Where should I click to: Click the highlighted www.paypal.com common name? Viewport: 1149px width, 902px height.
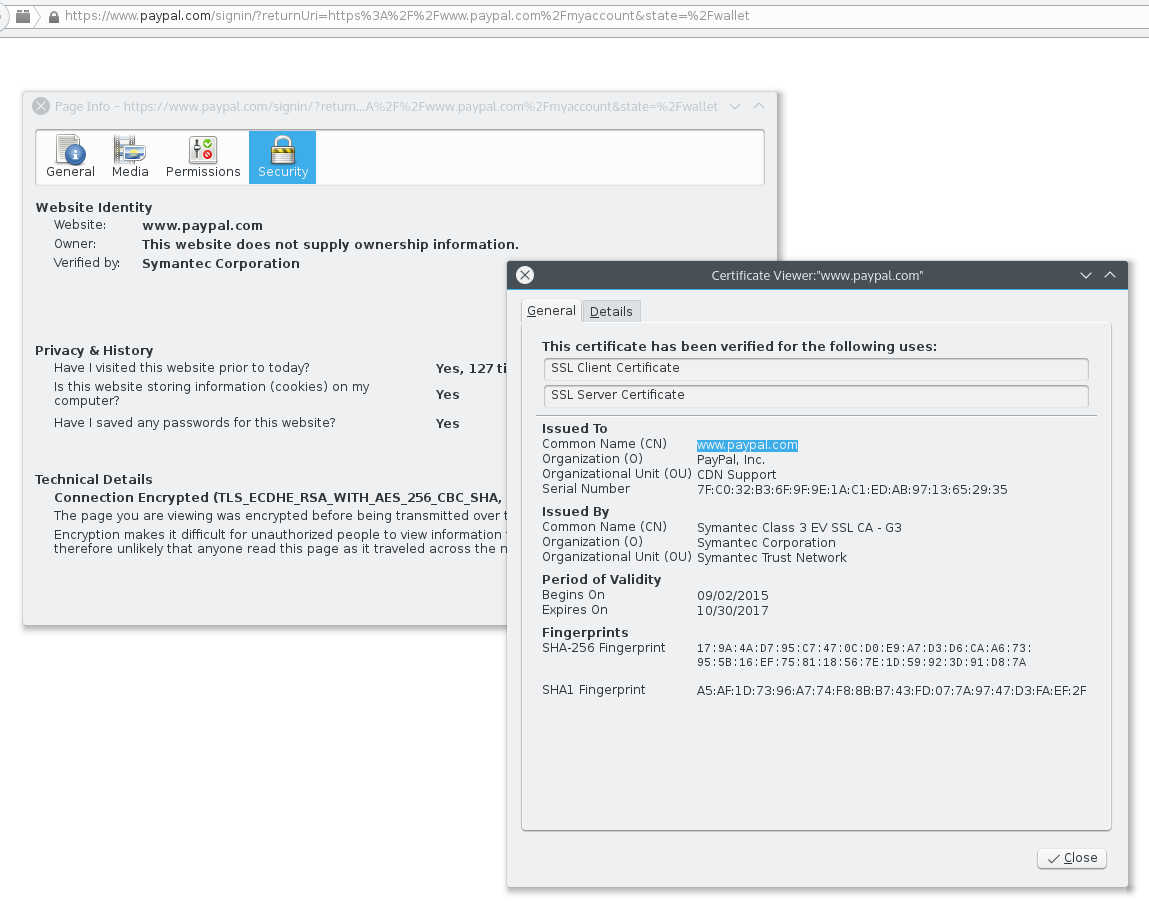point(747,445)
